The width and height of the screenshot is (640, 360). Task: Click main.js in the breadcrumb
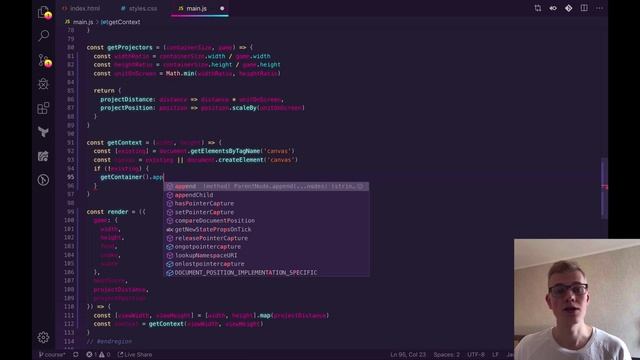(x=83, y=22)
